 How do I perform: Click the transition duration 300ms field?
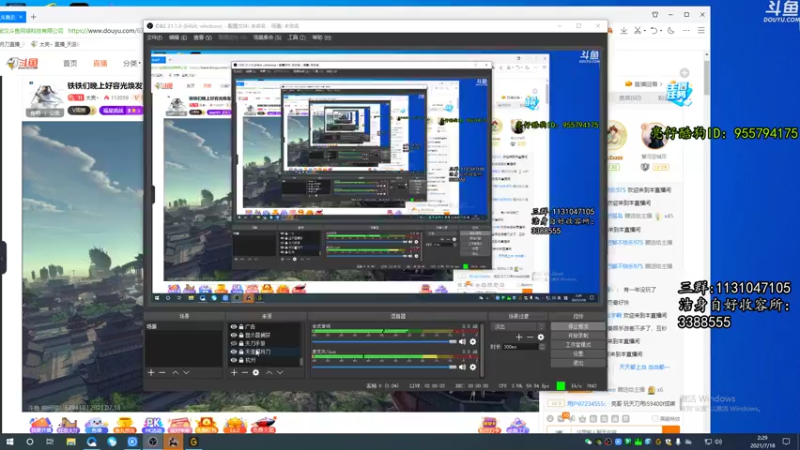point(520,347)
